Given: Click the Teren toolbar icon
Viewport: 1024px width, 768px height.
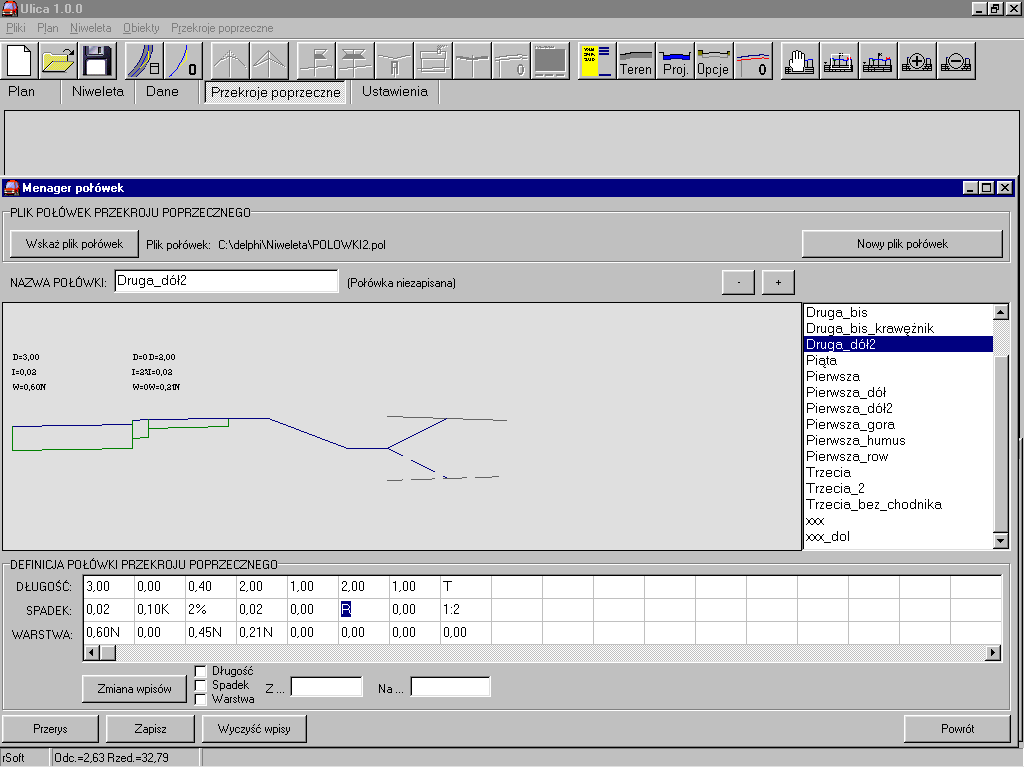Looking at the screenshot, I should [636, 61].
